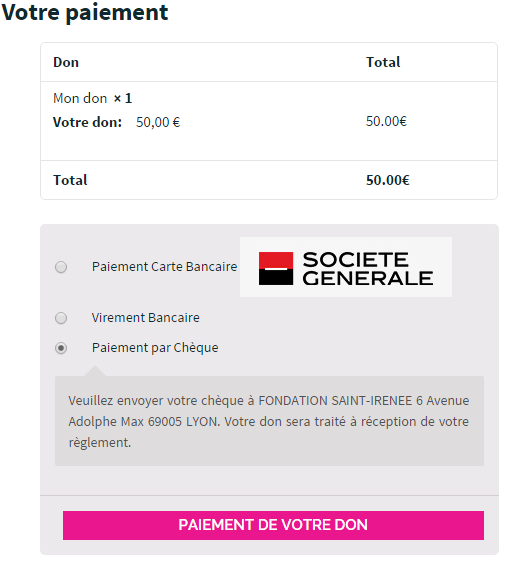Select the Paiement Carte Bancaire radio button

61,267
